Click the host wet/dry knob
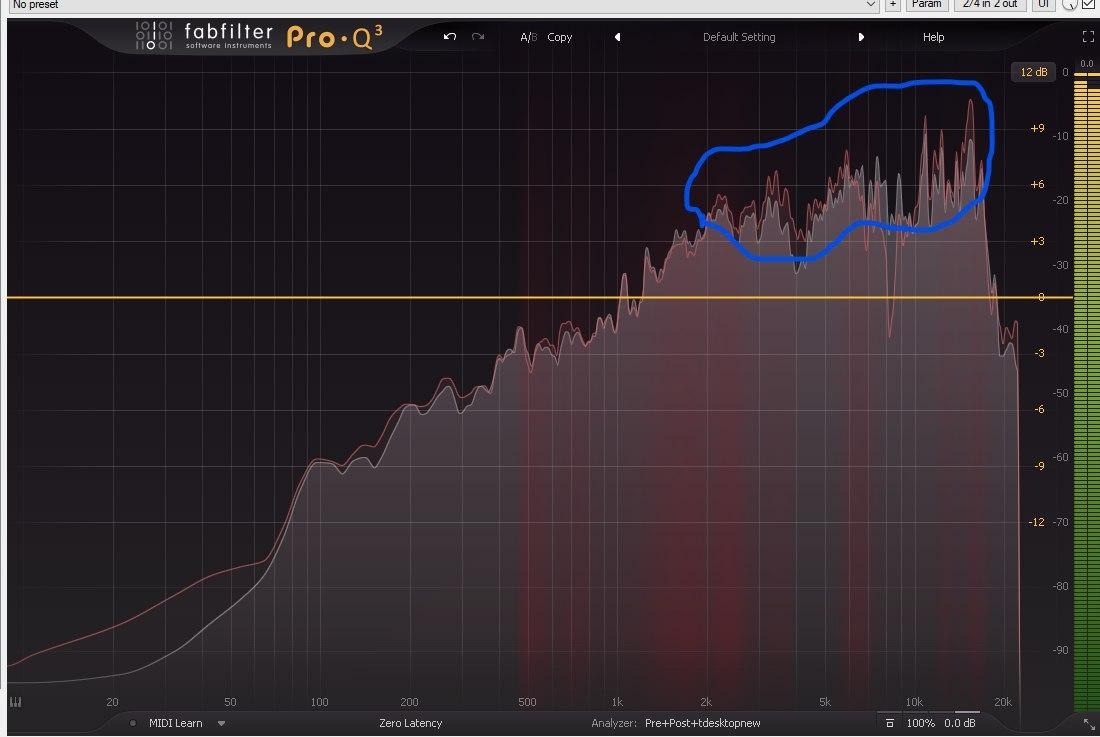Screen dimensions: 1100x737 coord(1069,4)
